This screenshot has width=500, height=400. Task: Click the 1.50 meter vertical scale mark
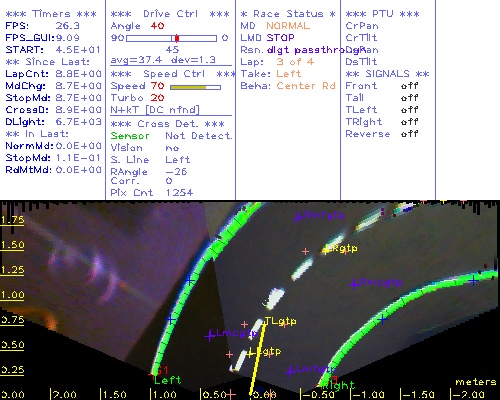click(12, 245)
